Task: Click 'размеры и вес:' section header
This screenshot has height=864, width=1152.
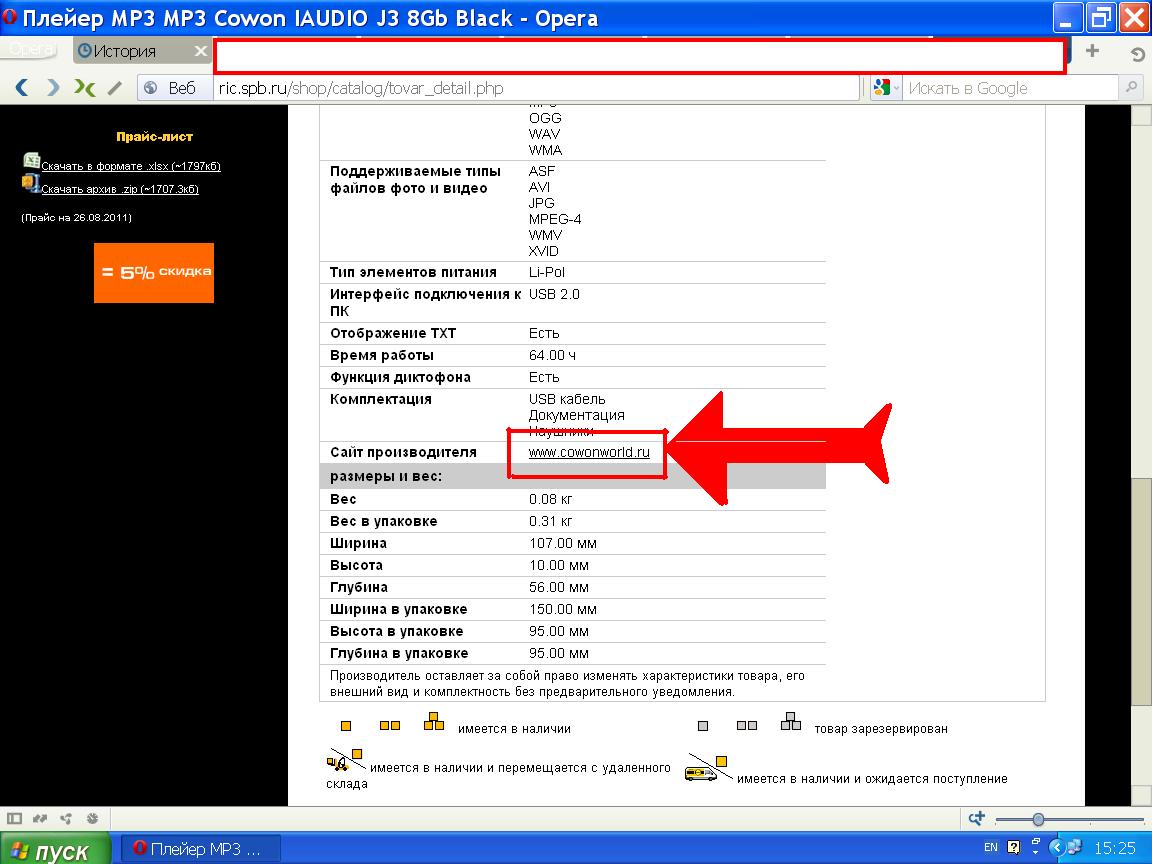Action: [386, 476]
